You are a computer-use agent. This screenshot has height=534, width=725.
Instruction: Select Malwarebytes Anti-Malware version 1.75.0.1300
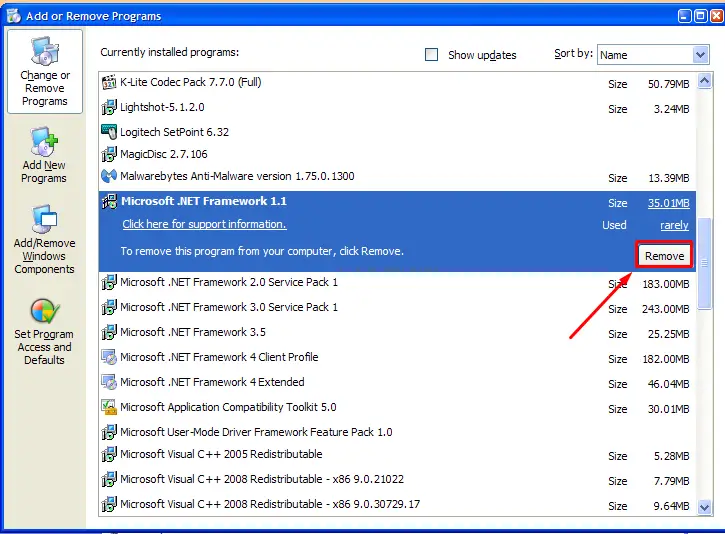[x=397, y=177]
